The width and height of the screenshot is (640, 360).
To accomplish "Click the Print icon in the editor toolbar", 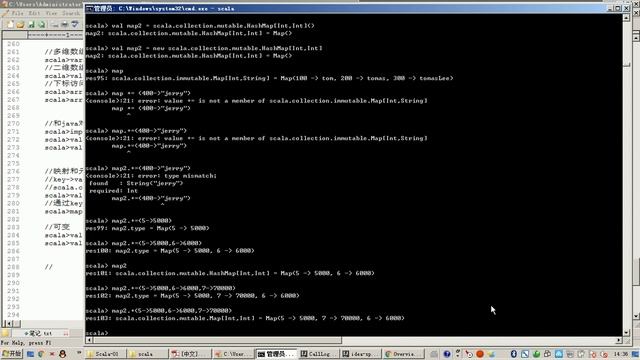I will pyautogui.click(x=64, y=25).
